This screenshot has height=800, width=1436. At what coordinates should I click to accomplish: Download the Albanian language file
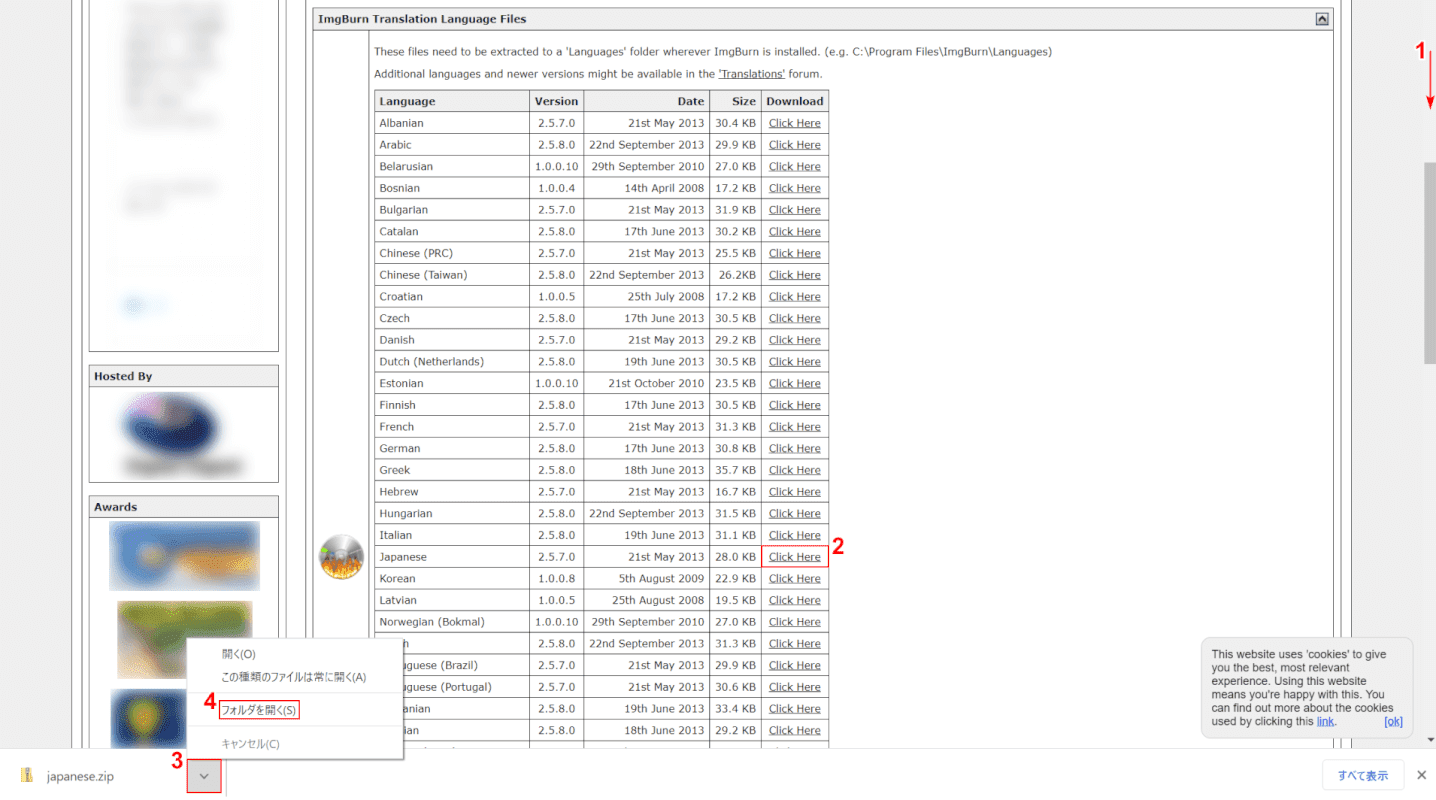pyautogui.click(x=795, y=123)
